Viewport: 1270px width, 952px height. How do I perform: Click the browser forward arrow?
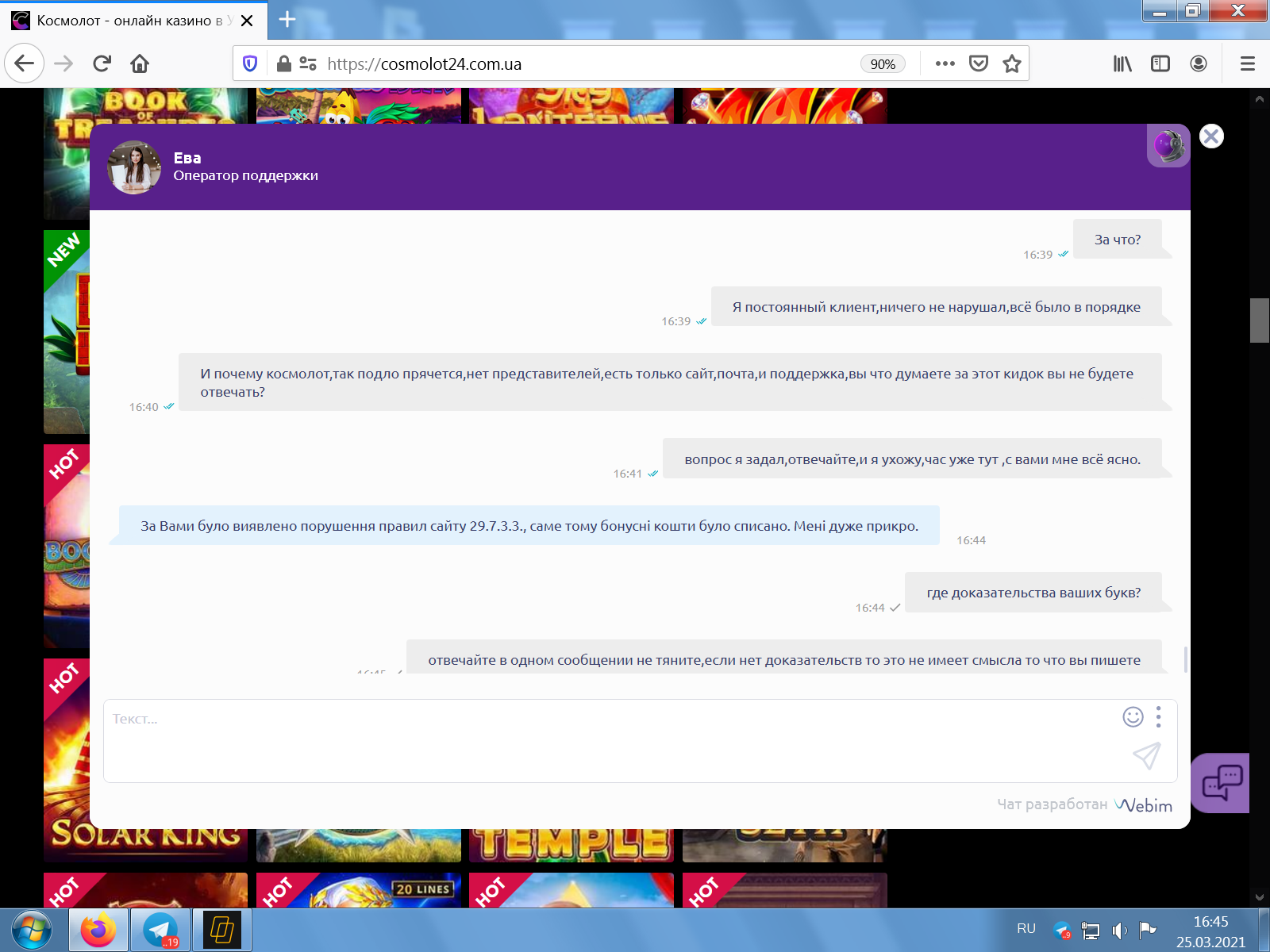(x=63, y=63)
